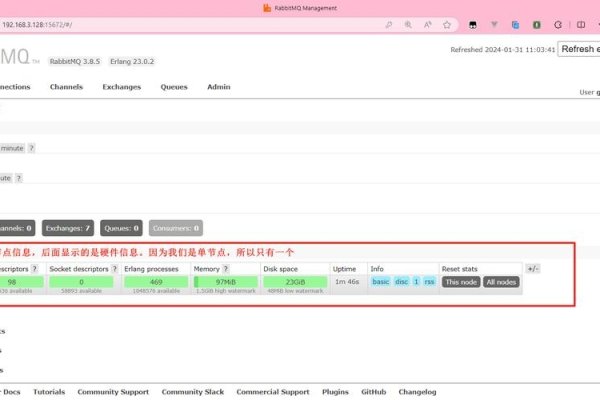
Task: Click the RabbitMQ favicon in tab title
Action: click(267, 8)
